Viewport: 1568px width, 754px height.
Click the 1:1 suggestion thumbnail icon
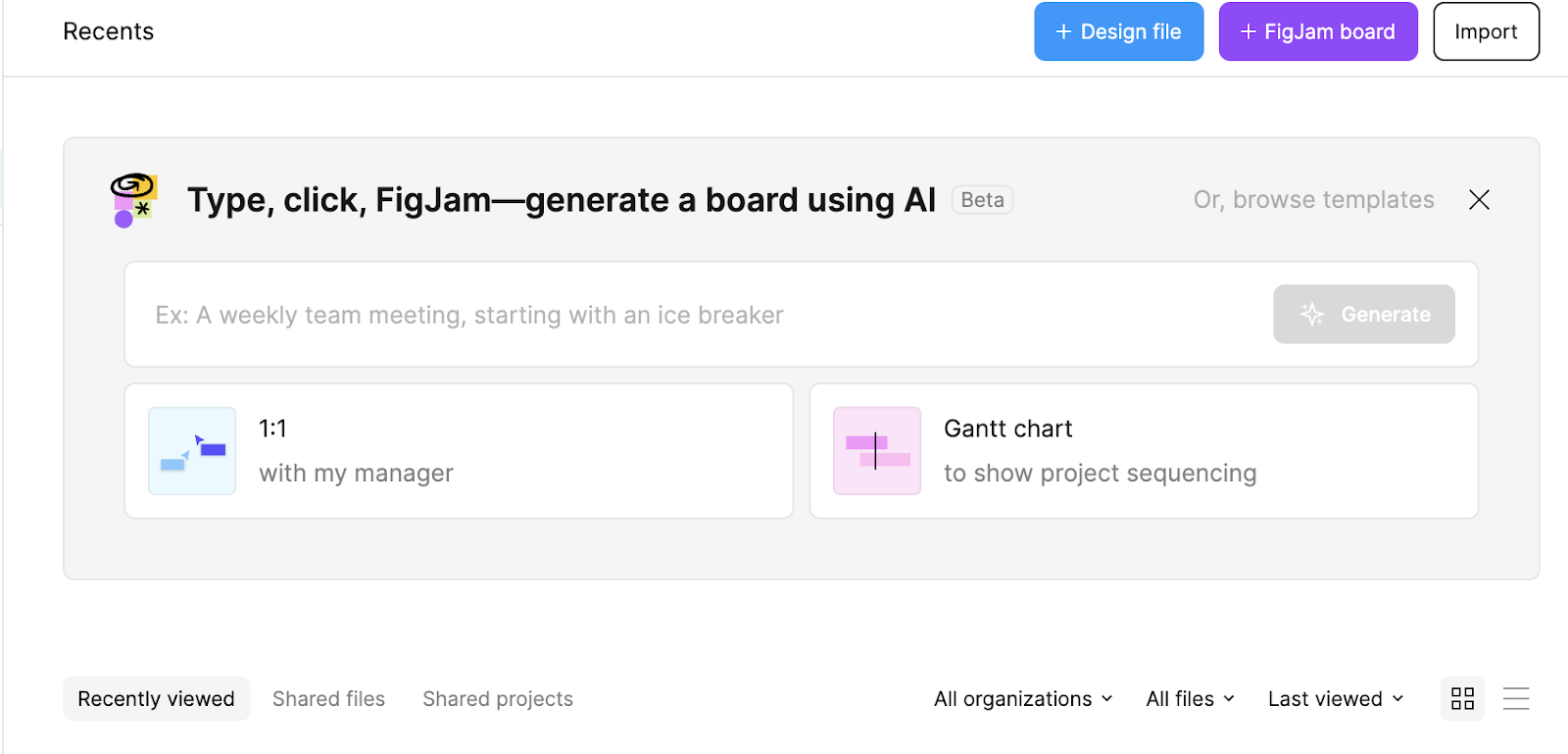pyautogui.click(x=191, y=450)
